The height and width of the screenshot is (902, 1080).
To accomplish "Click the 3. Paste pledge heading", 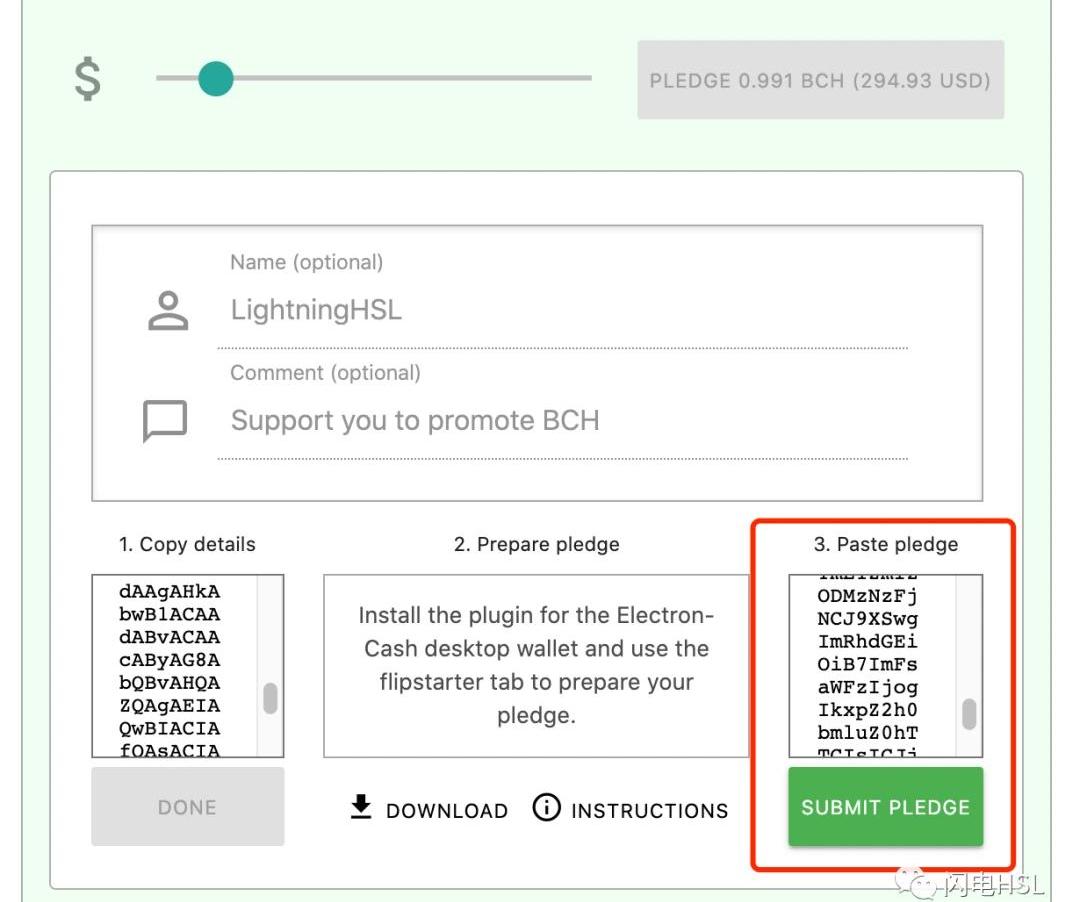I will (x=886, y=544).
